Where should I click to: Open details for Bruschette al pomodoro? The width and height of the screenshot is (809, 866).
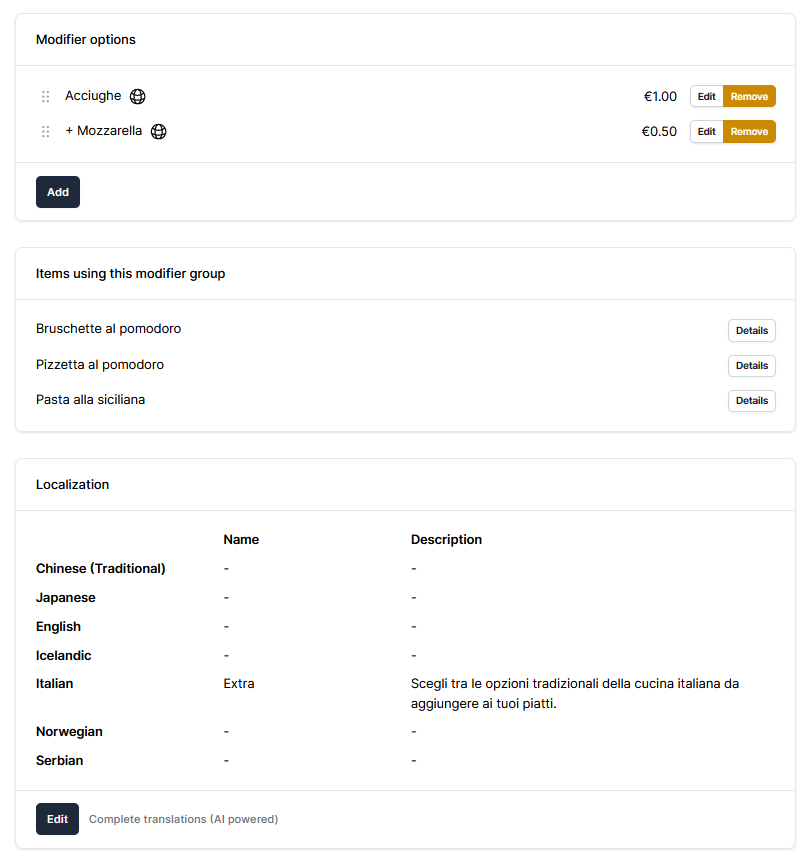(x=751, y=331)
